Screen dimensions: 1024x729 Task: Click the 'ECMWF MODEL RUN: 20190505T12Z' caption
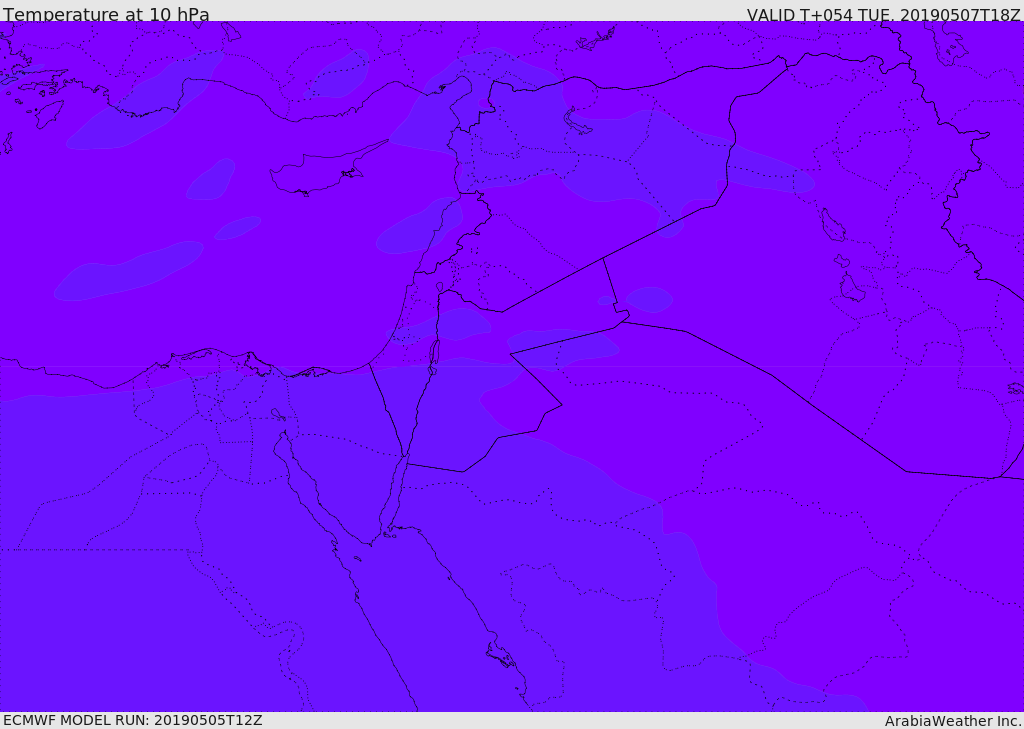[x=133, y=720]
